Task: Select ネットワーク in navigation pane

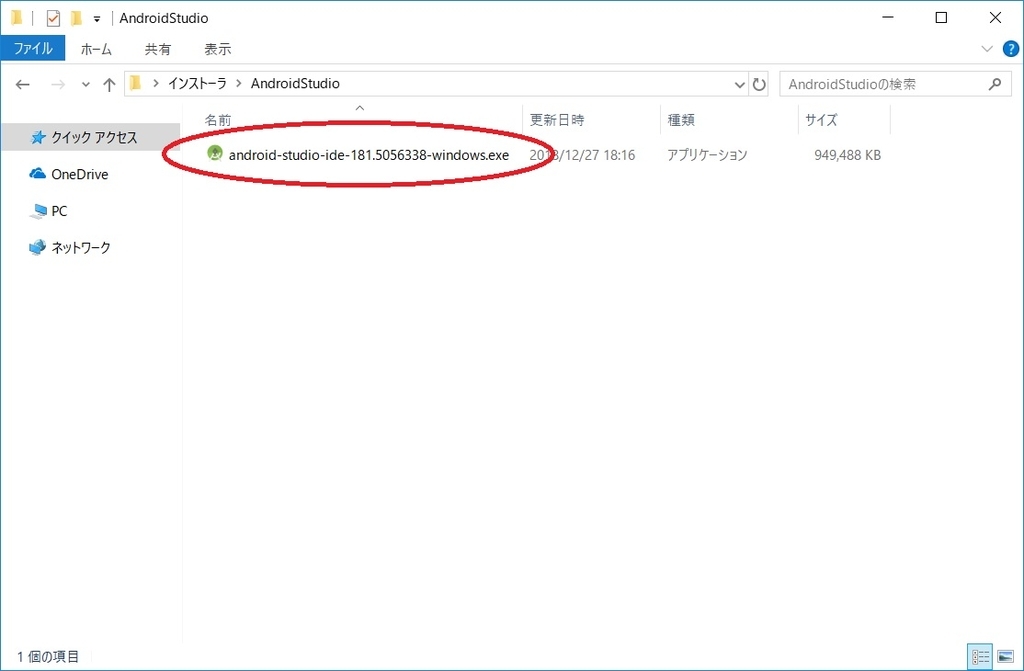Action: tap(71, 248)
